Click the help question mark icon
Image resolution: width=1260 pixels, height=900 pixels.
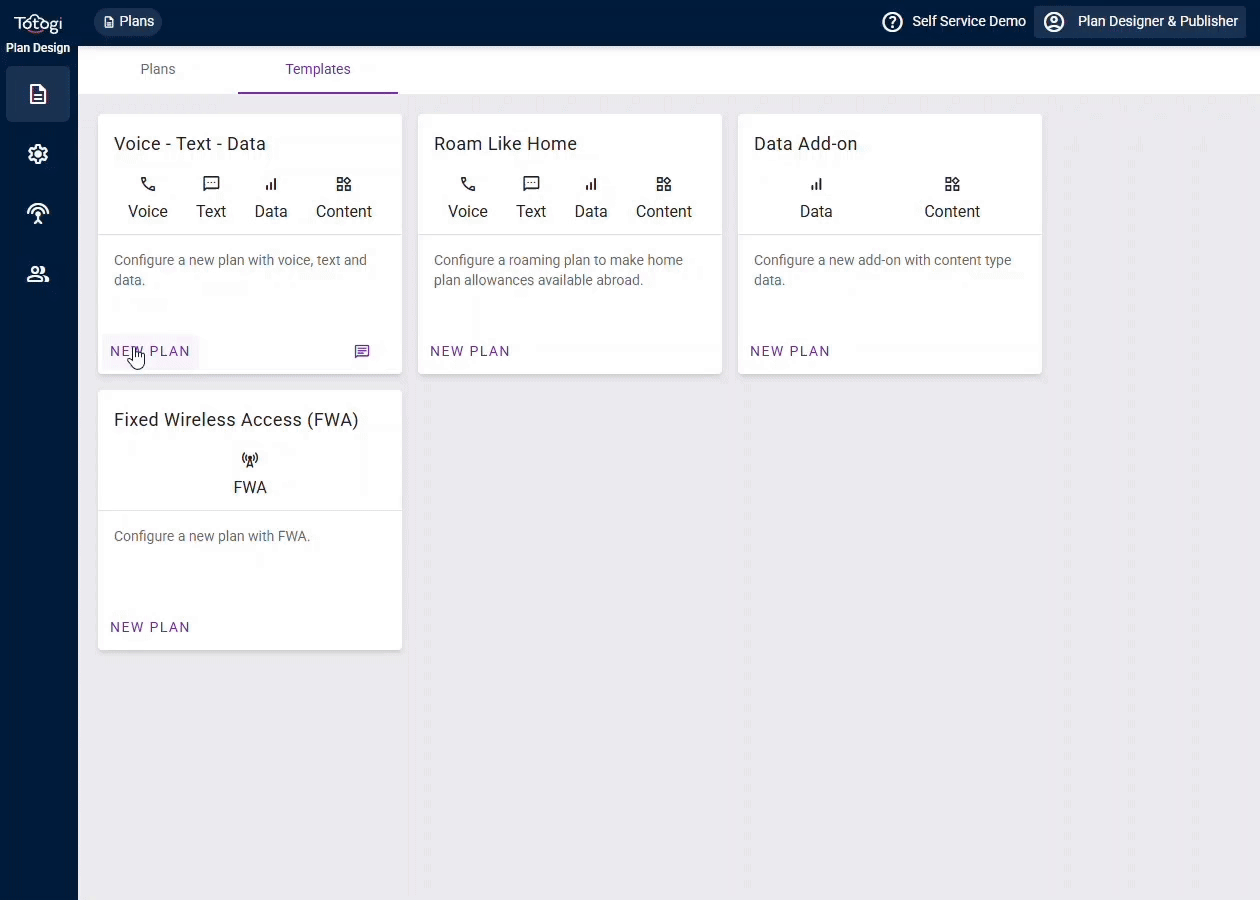coord(892,22)
